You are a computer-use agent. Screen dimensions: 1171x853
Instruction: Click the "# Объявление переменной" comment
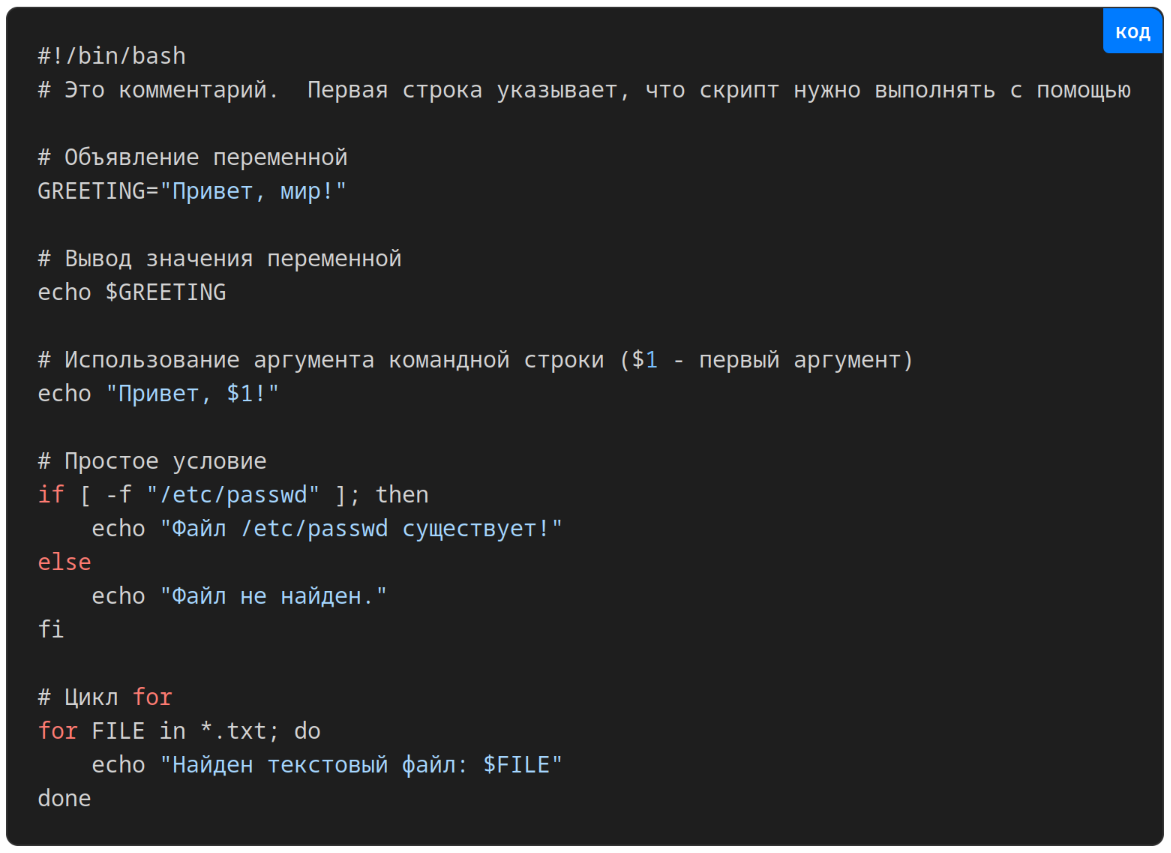pyautogui.click(x=192, y=158)
